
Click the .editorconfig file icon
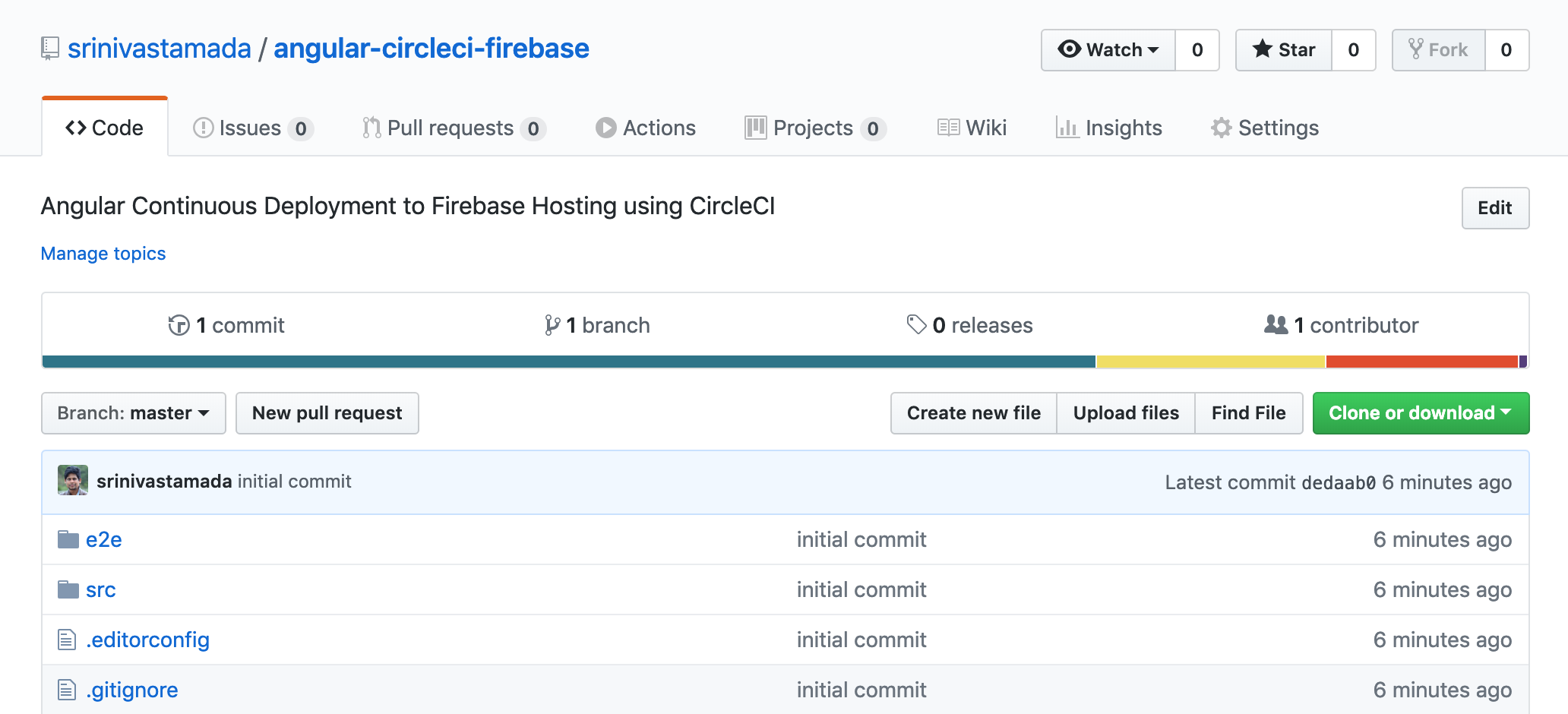click(x=67, y=640)
